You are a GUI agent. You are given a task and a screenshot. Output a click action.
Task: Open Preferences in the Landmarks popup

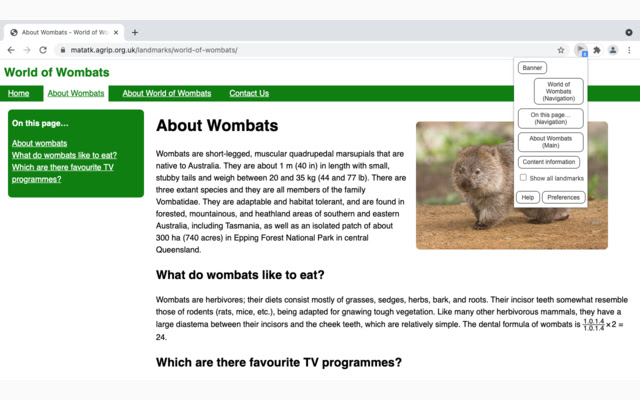563,197
